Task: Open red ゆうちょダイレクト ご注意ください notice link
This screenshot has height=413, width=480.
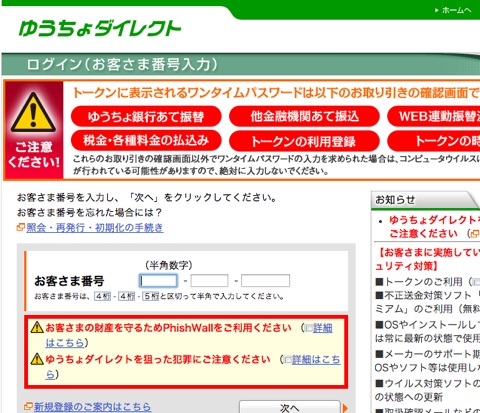Action: coord(434,227)
